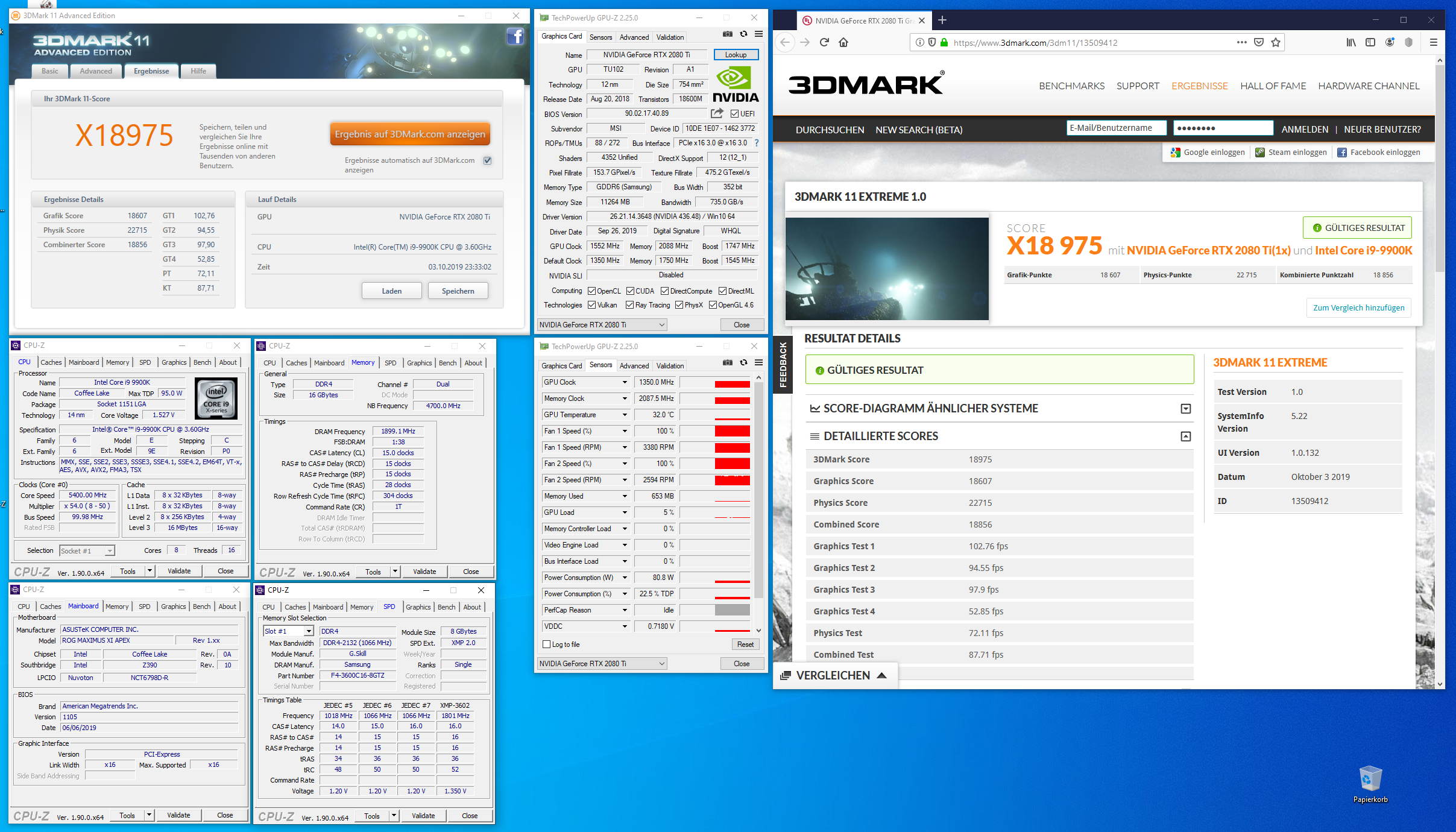Screen dimensions: 1456x832
Task: Click the Feedback side tab on website
Action: (783, 364)
